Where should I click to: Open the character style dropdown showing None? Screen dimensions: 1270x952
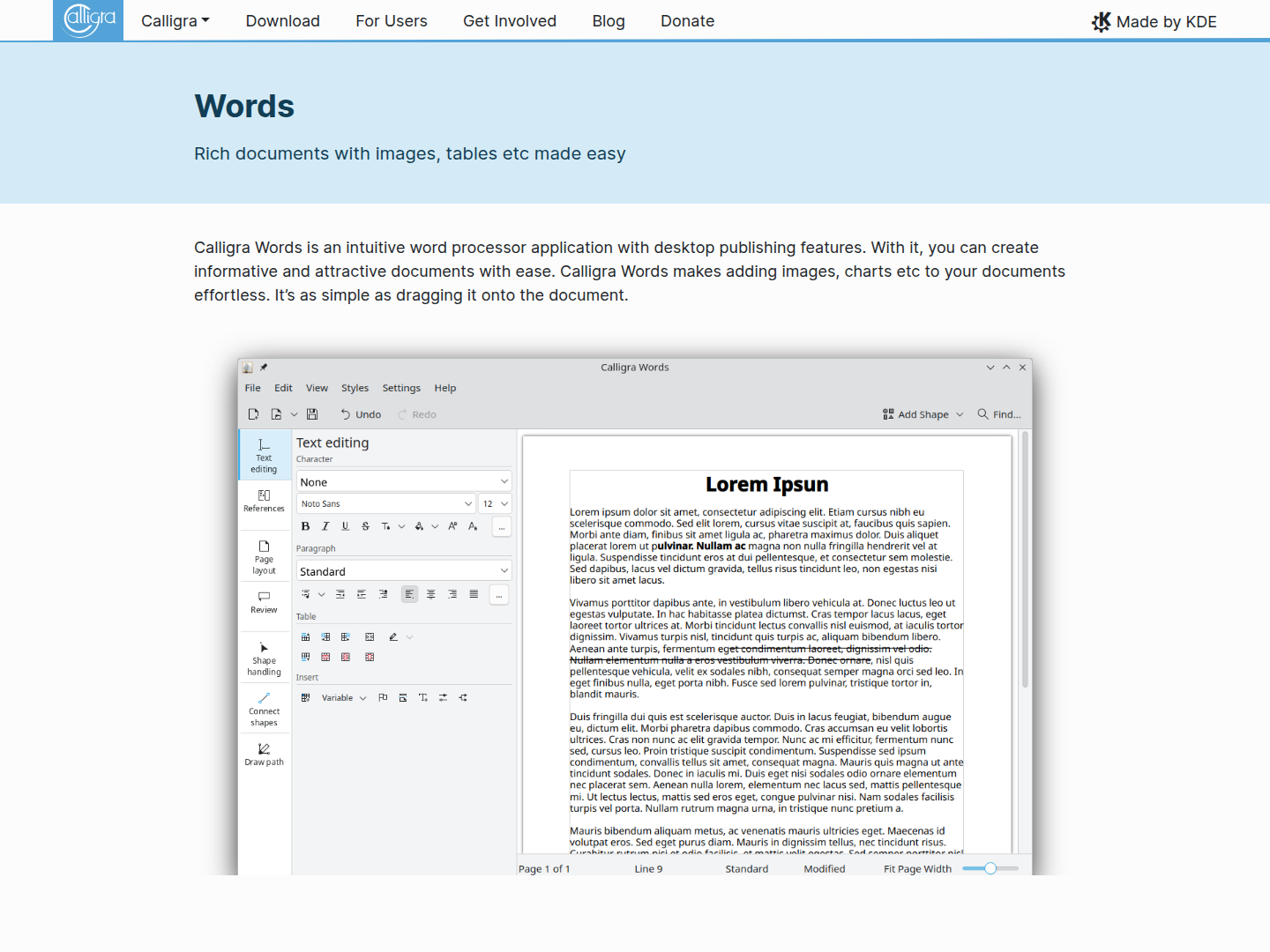[404, 481]
